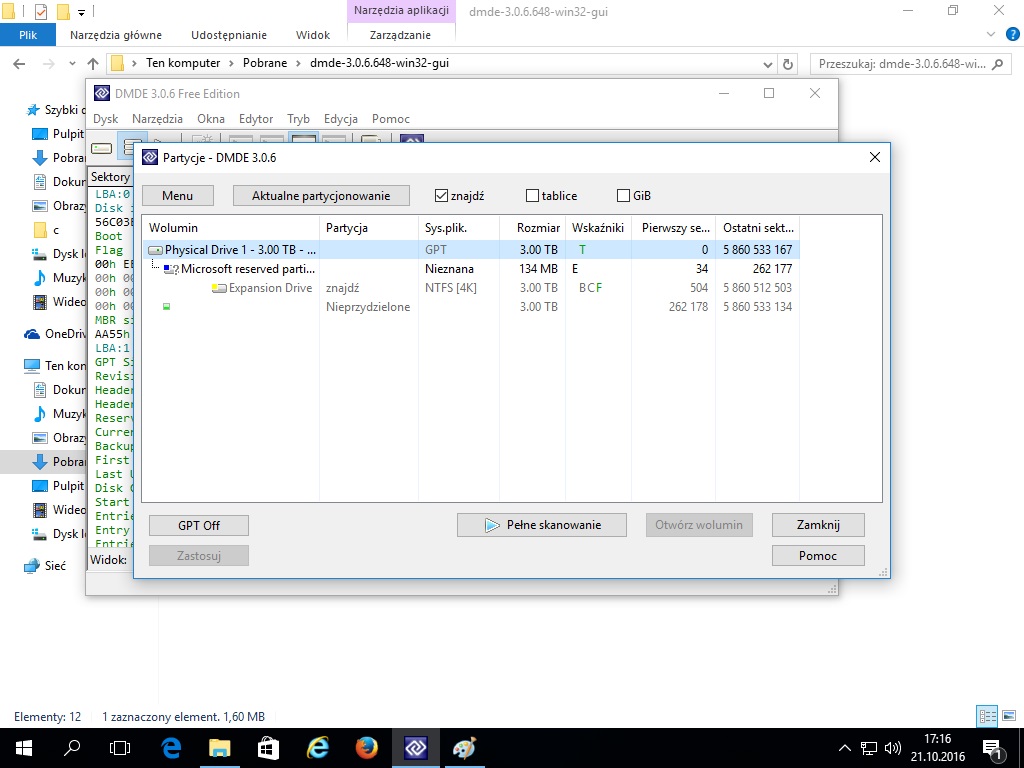Open the Store app from the taskbar
Screen dimensions: 1024x768
(x=268, y=748)
